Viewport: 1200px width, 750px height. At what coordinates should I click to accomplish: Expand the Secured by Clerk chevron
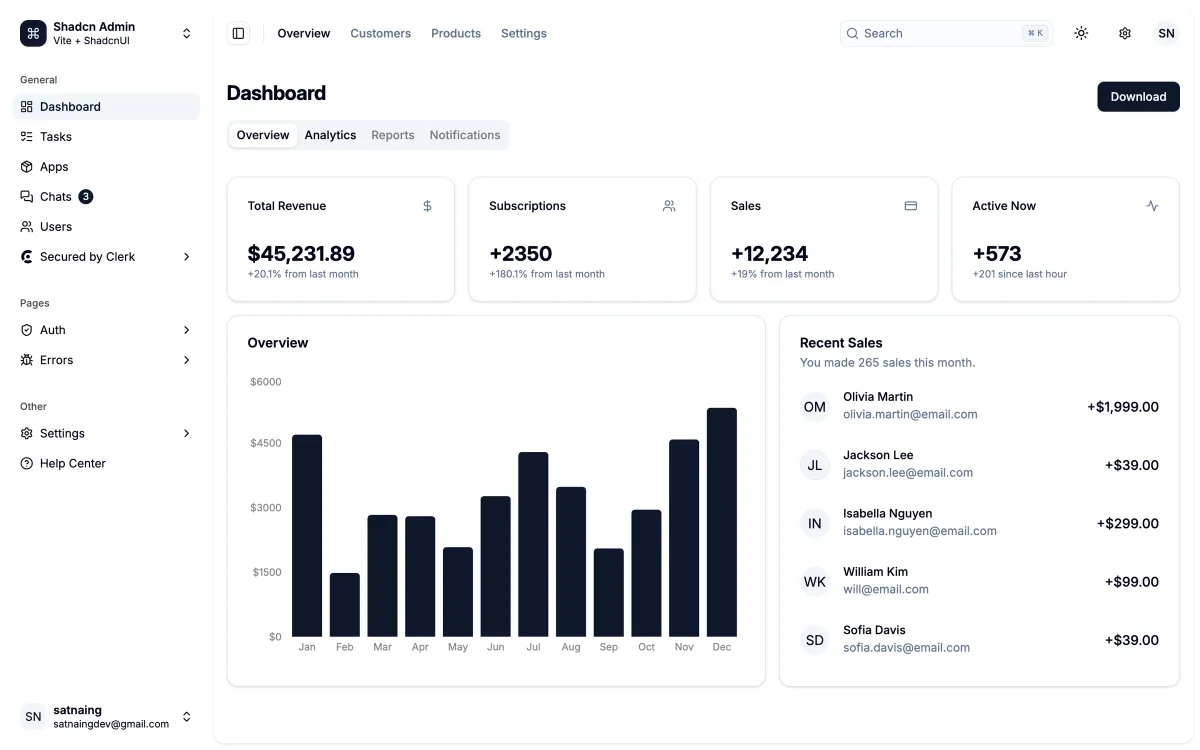click(x=186, y=257)
